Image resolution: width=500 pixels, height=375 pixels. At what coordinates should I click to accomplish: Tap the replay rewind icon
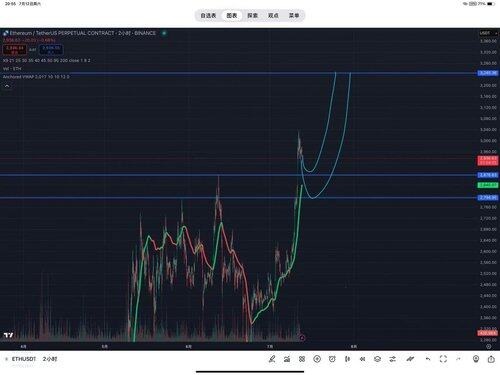pos(362,359)
